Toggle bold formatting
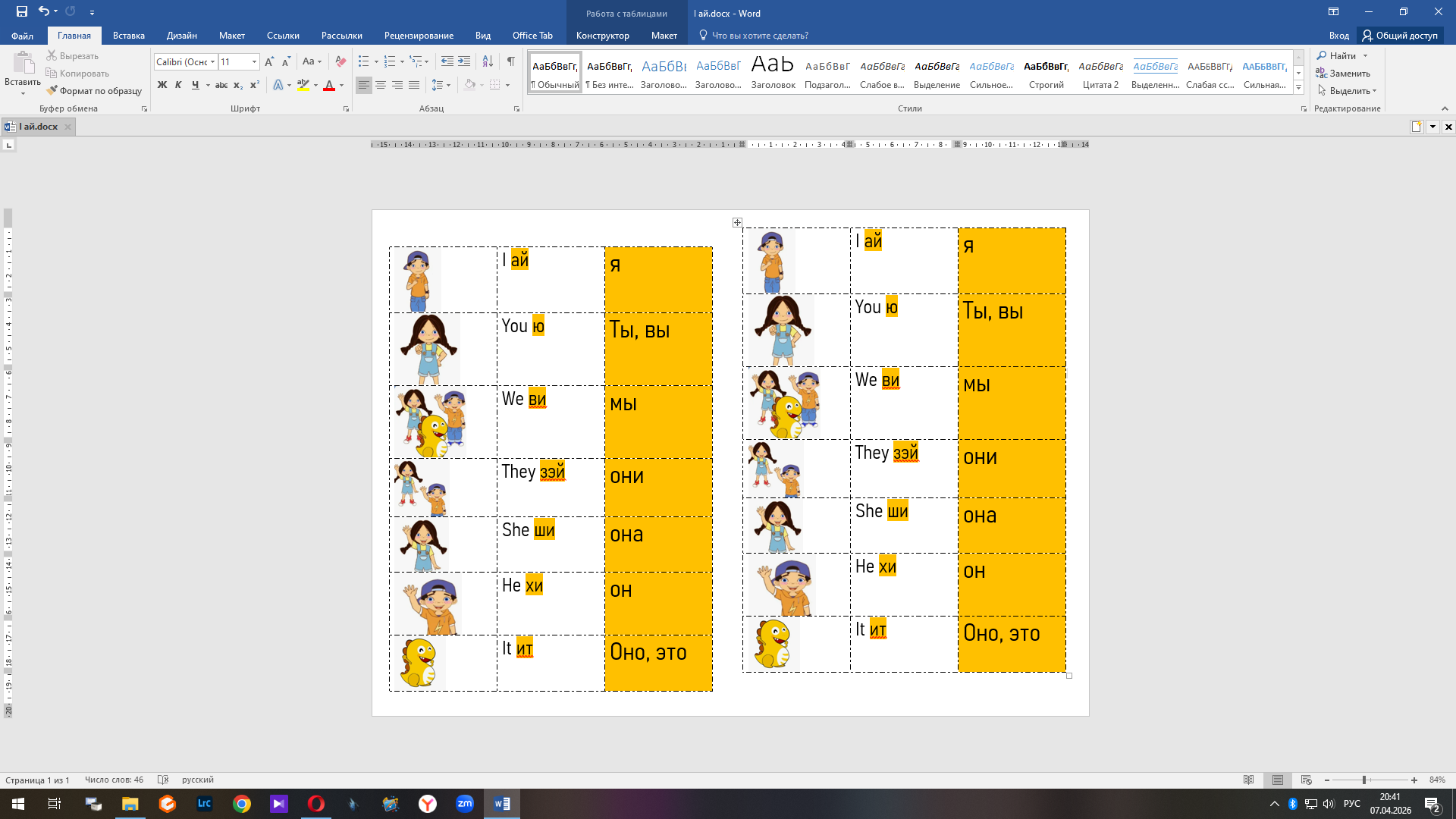 162,86
